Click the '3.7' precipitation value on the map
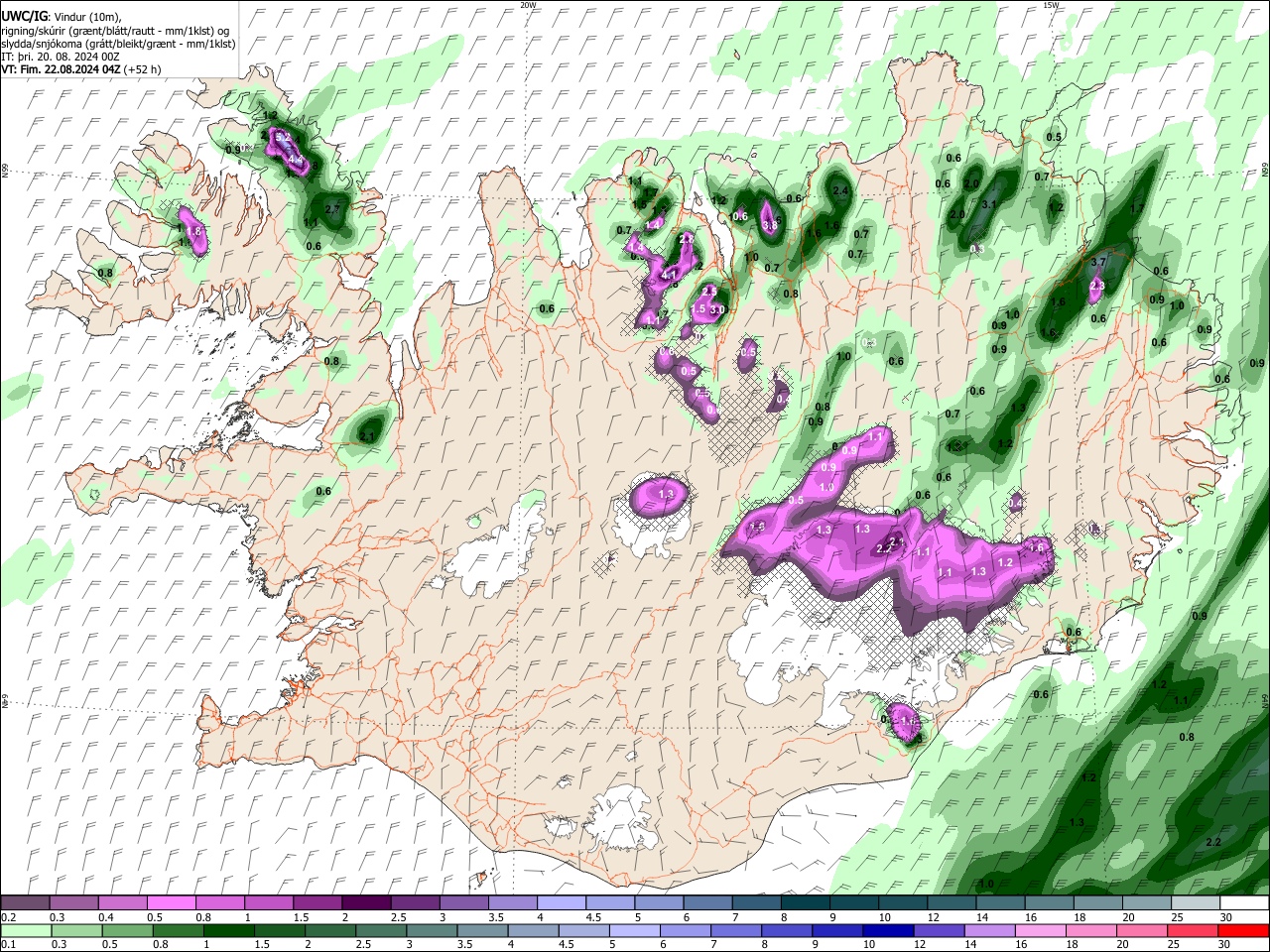The height and width of the screenshot is (952, 1270). 1098,262
